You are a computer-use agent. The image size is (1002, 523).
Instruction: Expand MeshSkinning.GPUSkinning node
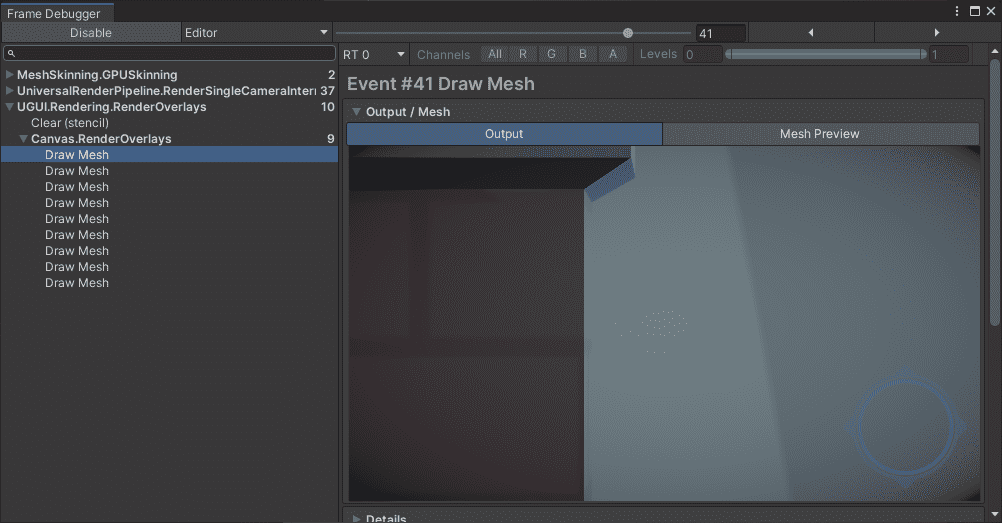tap(10, 74)
